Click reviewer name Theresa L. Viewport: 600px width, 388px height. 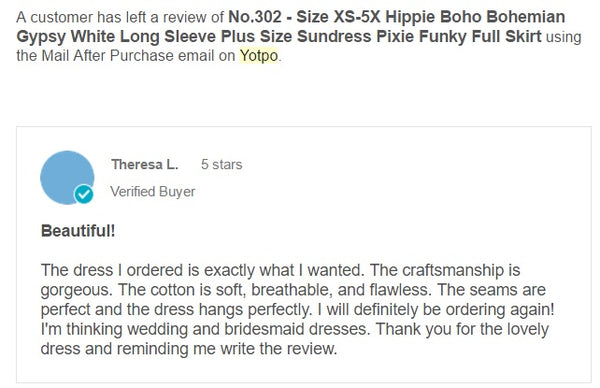[145, 165]
